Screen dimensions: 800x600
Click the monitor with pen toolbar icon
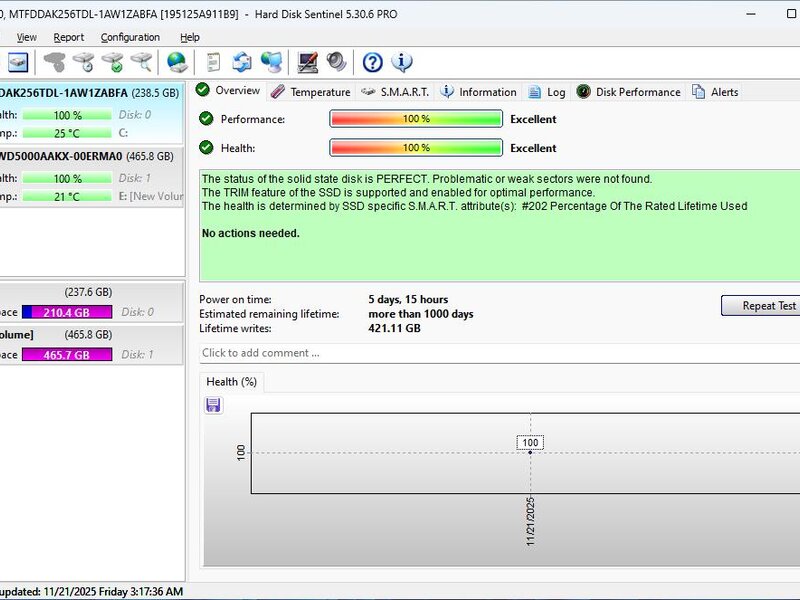point(308,62)
